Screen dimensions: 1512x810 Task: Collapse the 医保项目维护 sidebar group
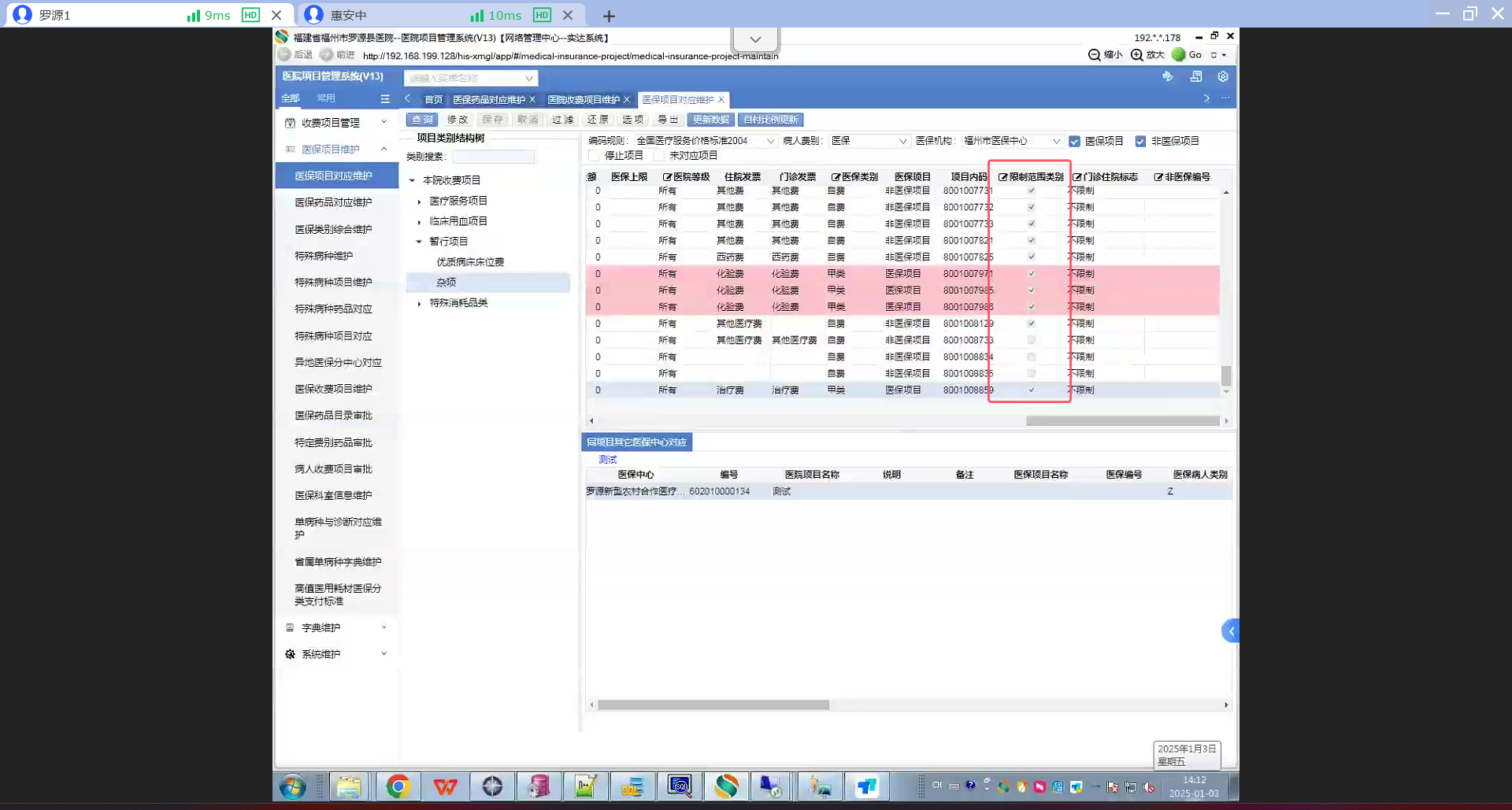[x=384, y=149]
